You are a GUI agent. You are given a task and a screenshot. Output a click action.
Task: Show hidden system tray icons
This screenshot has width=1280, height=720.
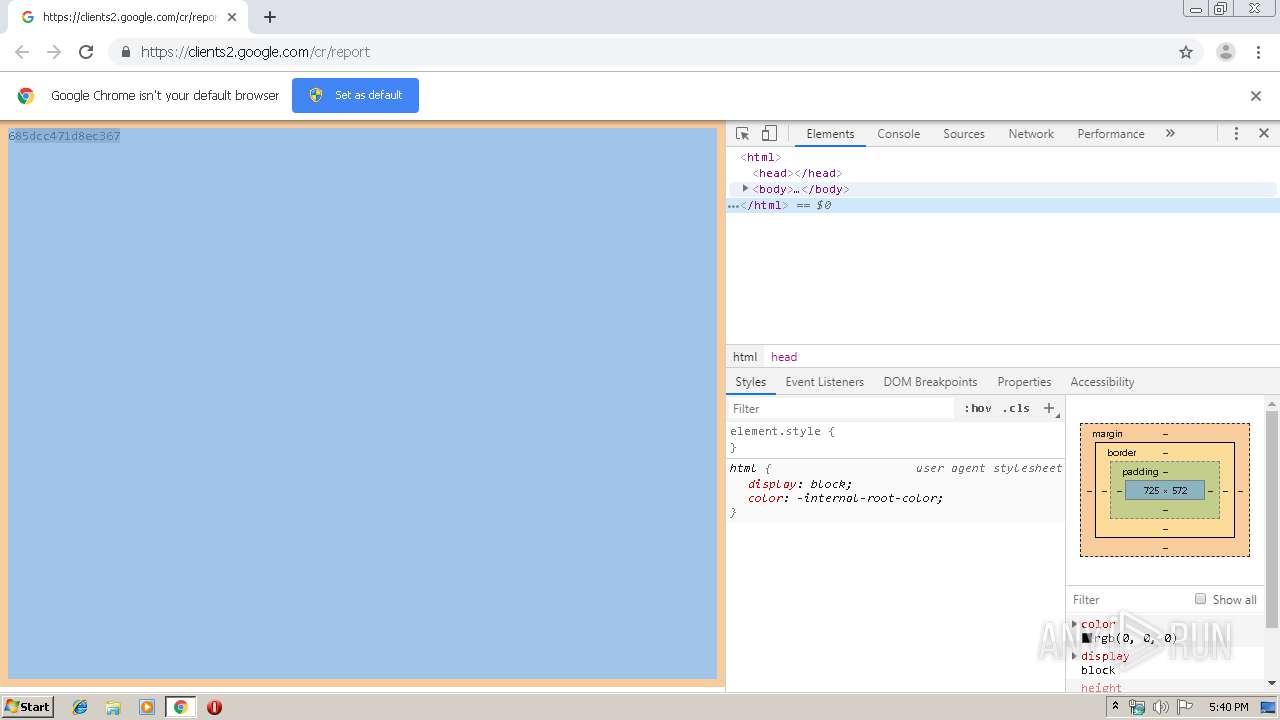[x=1115, y=706]
